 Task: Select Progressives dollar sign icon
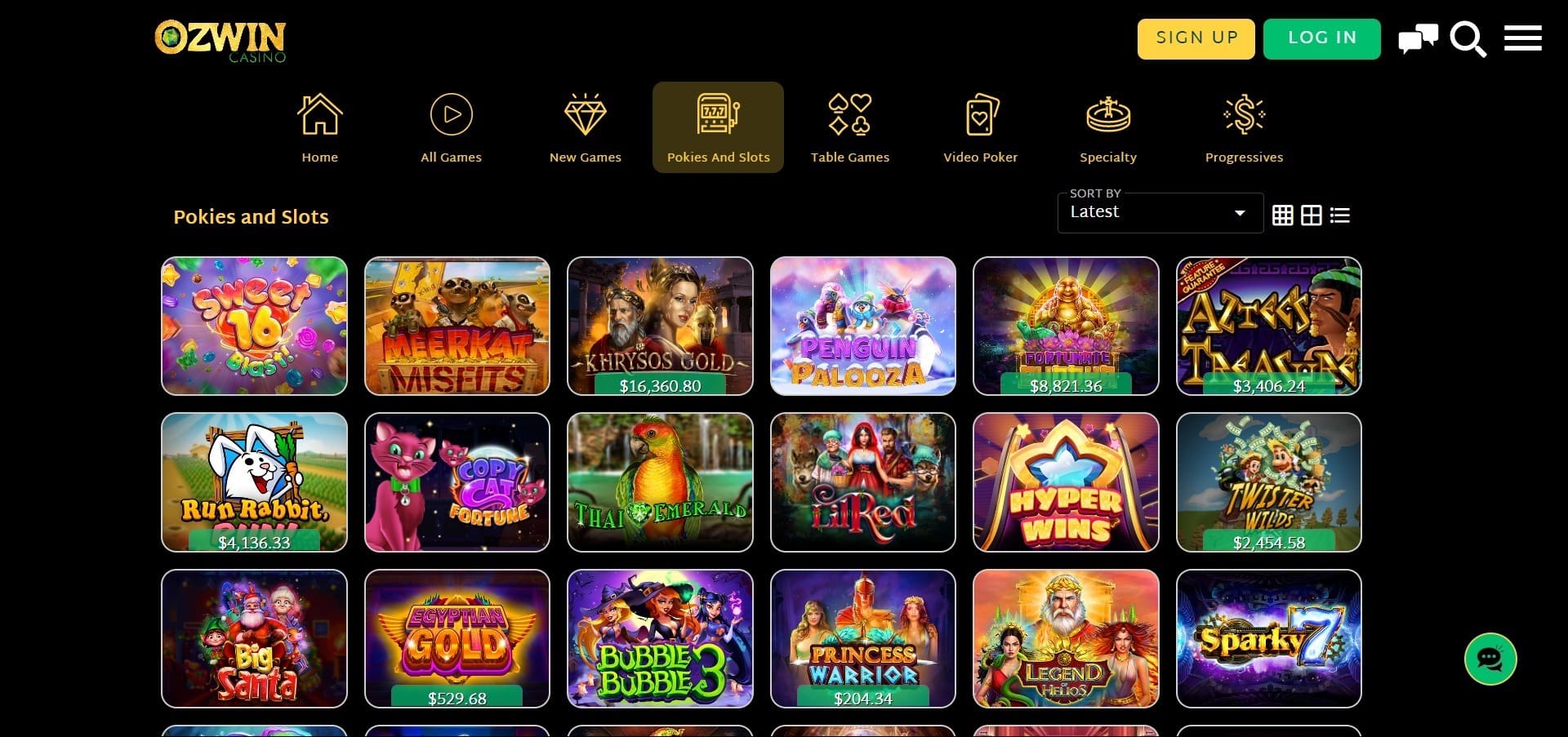[1244, 114]
